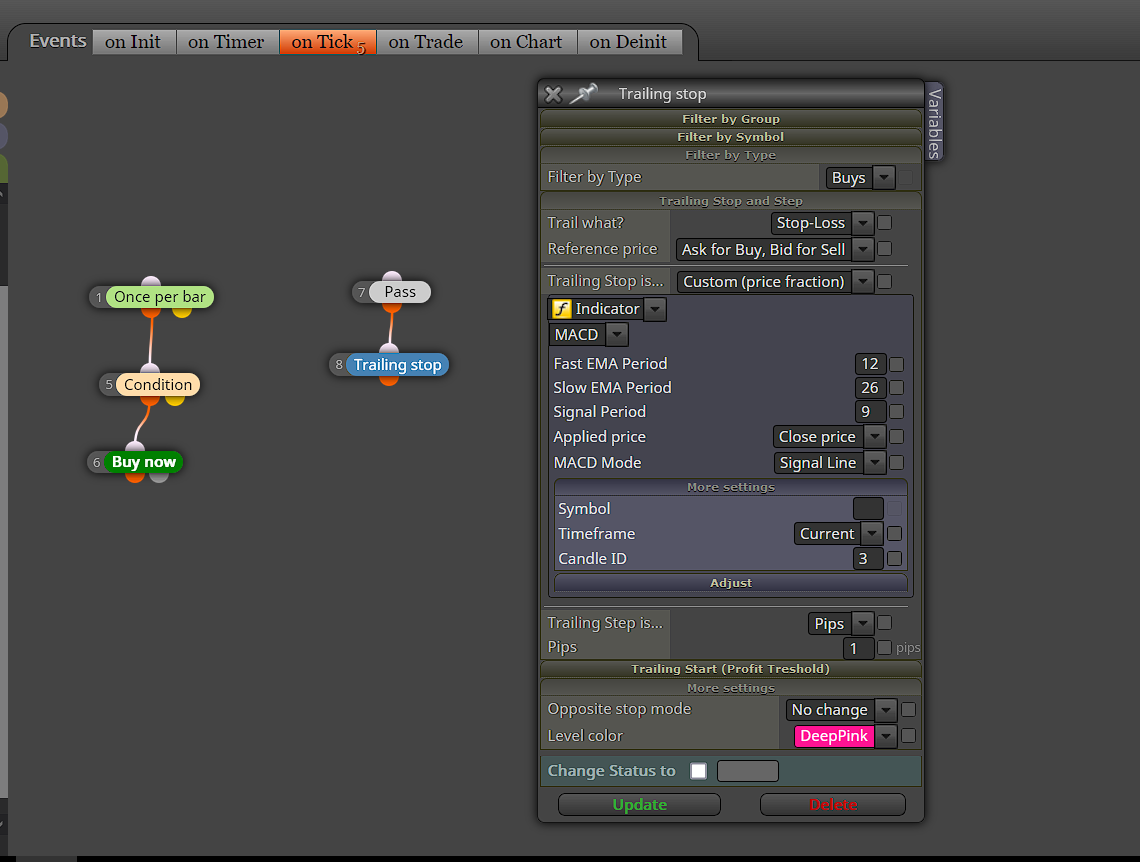The width and height of the screenshot is (1140, 862).
Task: Open the Trailing Step is Pips dropdown
Action: click(840, 624)
